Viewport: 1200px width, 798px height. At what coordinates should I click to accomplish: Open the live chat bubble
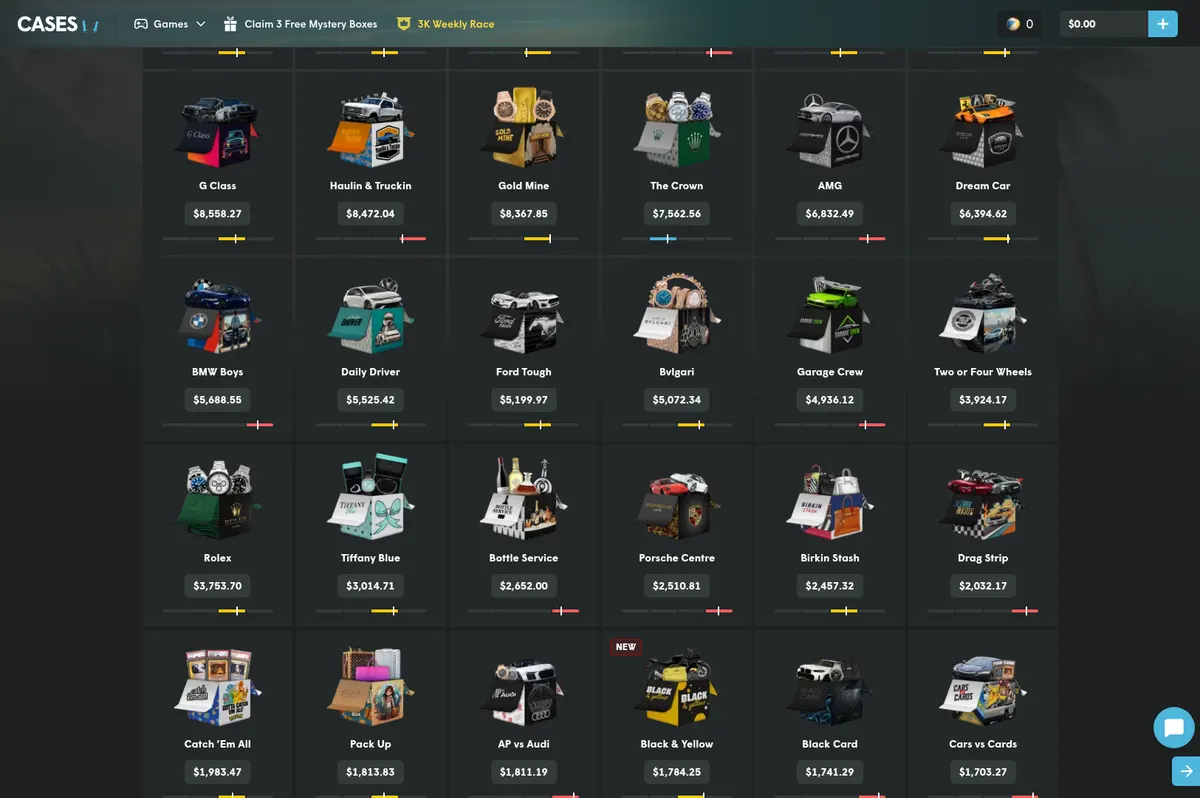1174,727
